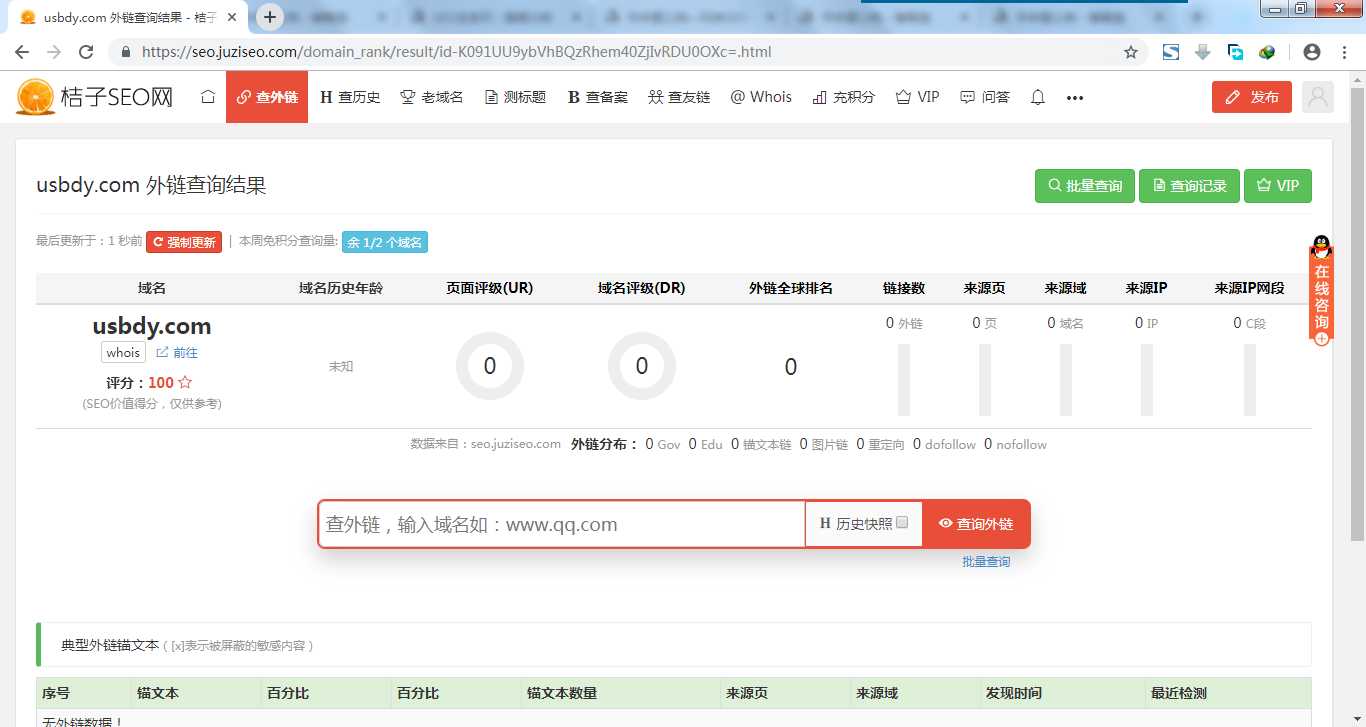Click the green VIP button

[1278, 186]
